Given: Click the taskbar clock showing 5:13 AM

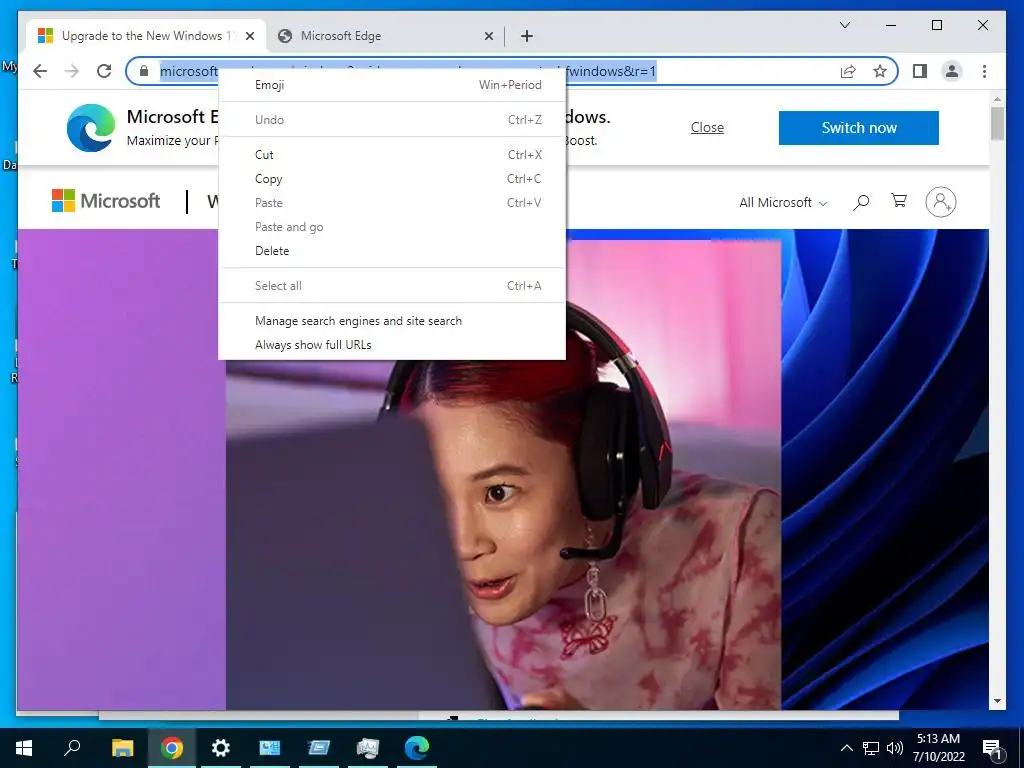Looking at the screenshot, I should pyautogui.click(x=938, y=748).
